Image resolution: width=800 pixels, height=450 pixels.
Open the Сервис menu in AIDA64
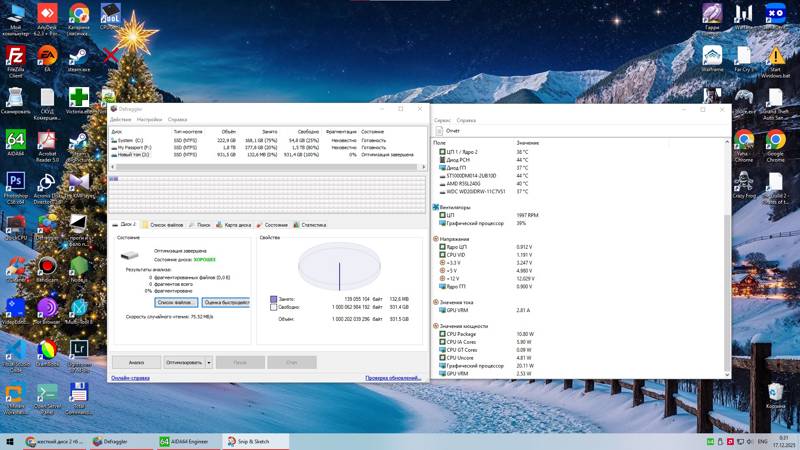tap(442, 120)
